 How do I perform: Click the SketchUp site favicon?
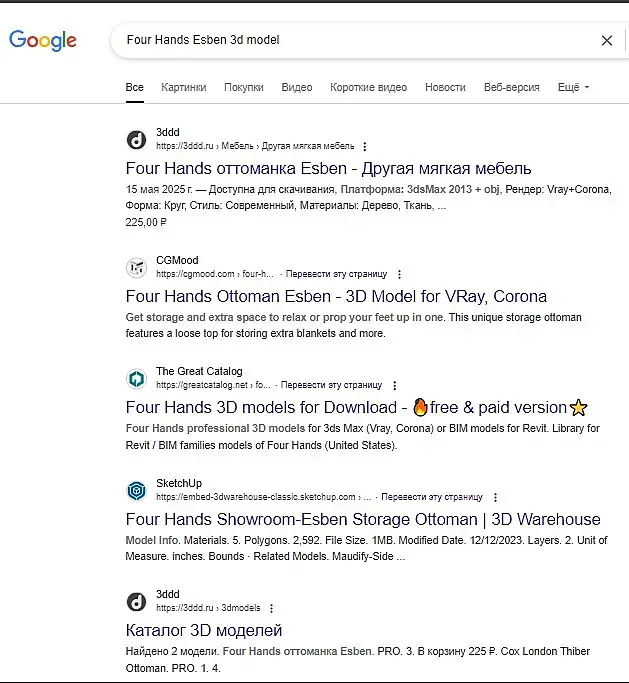tap(136, 491)
